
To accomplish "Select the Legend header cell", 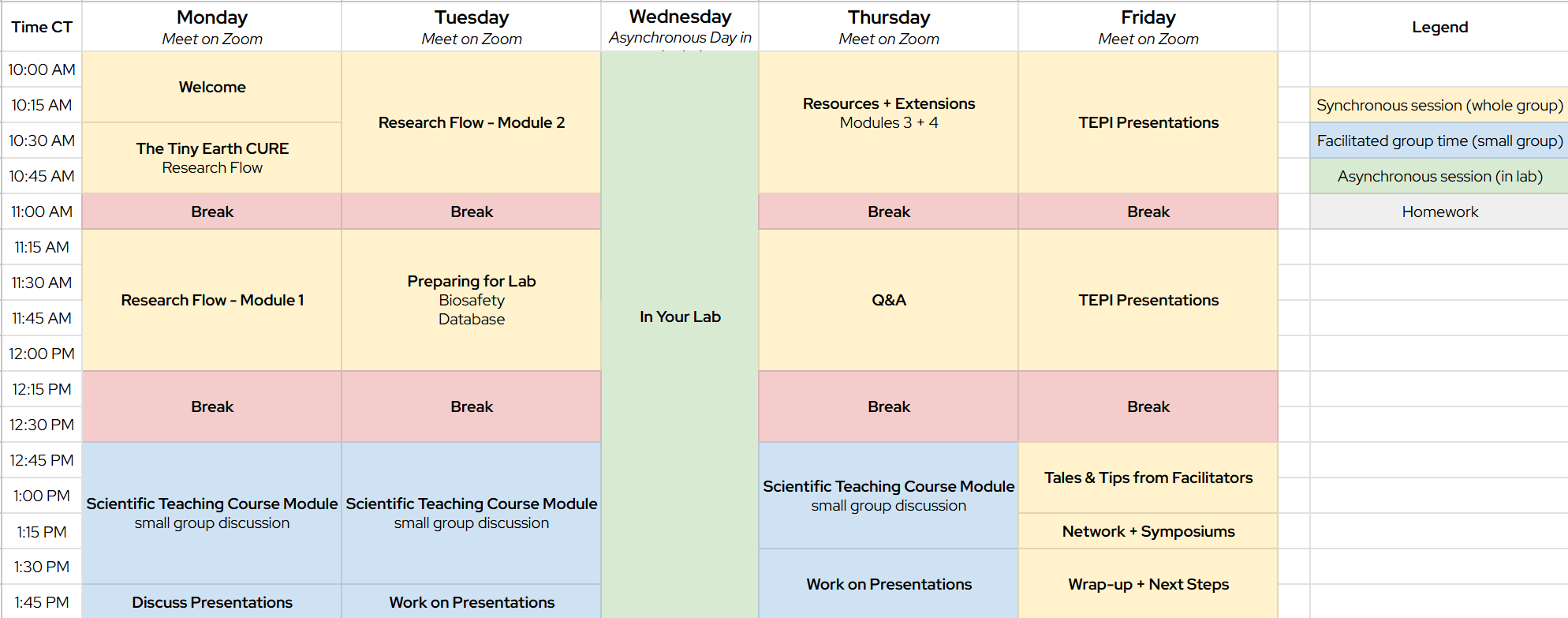I will tap(1439, 27).
